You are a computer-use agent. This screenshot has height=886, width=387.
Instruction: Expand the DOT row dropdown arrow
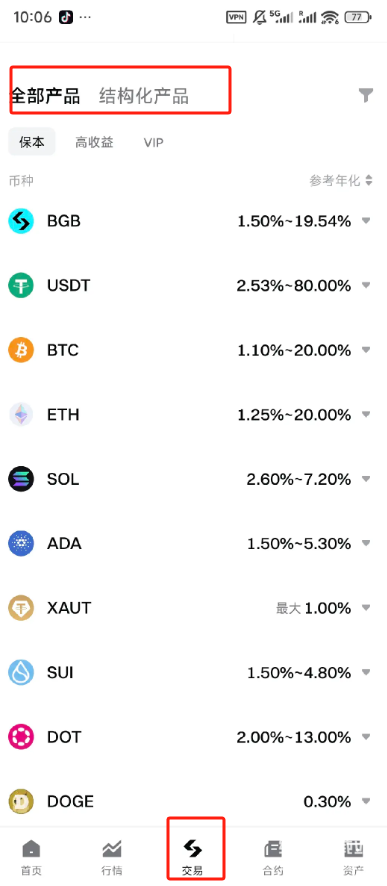coord(366,737)
